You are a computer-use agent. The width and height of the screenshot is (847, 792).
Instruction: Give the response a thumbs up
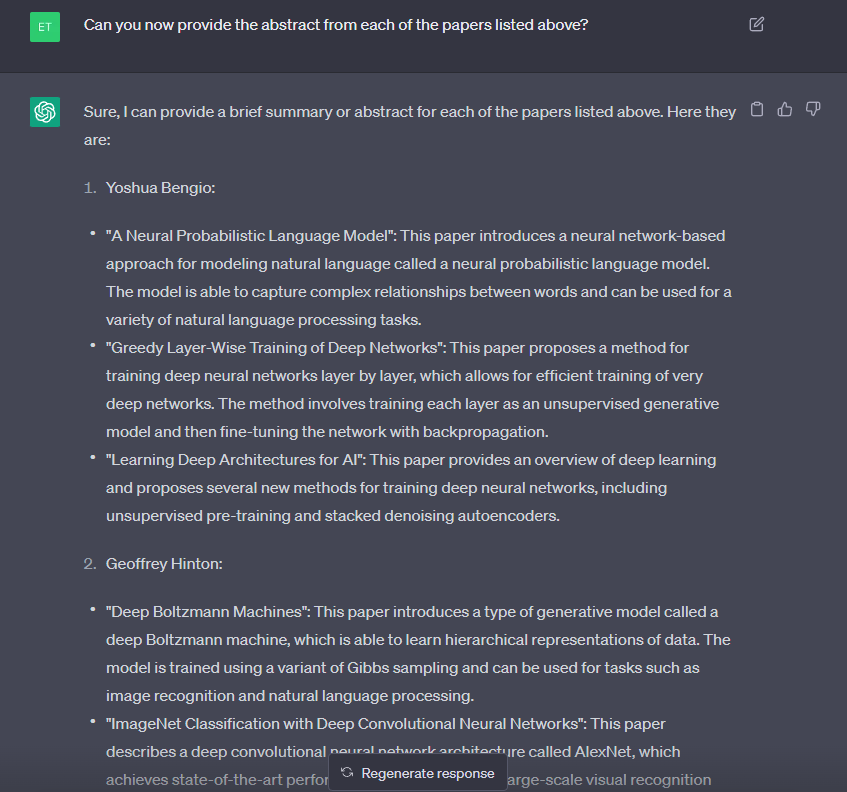(785, 109)
